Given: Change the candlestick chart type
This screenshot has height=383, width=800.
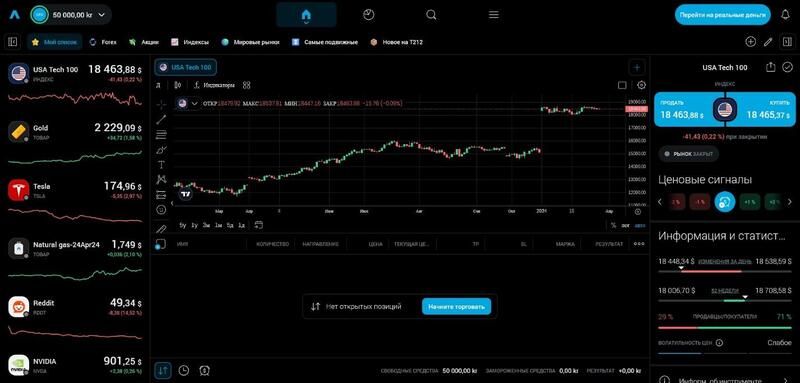Looking at the screenshot, I should click(178, 85).
